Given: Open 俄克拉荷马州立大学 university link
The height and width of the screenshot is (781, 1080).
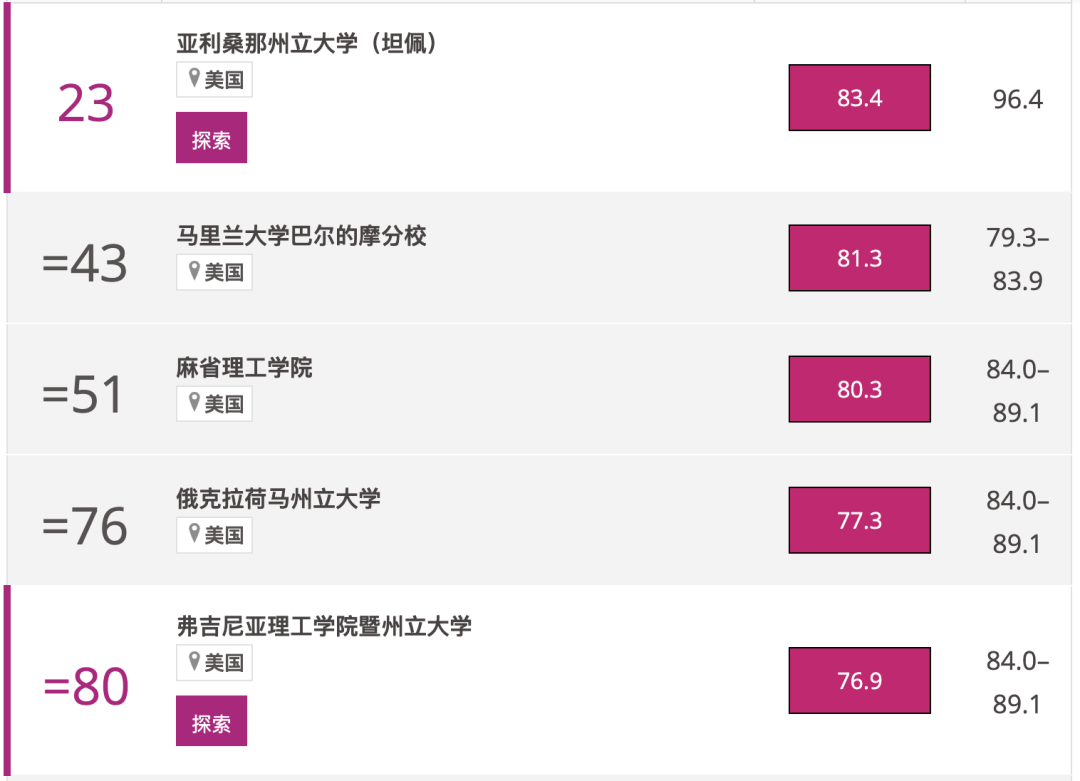Looking at the screenshot, I should tap(279, 499).
